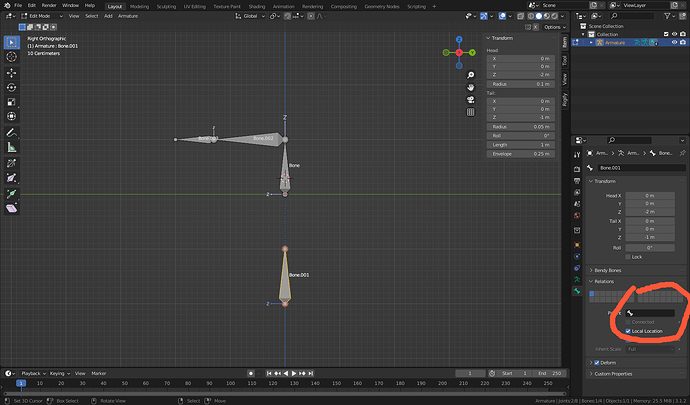Open the Options dropdown
The image size is (690, 405).
tap(555, 27)
